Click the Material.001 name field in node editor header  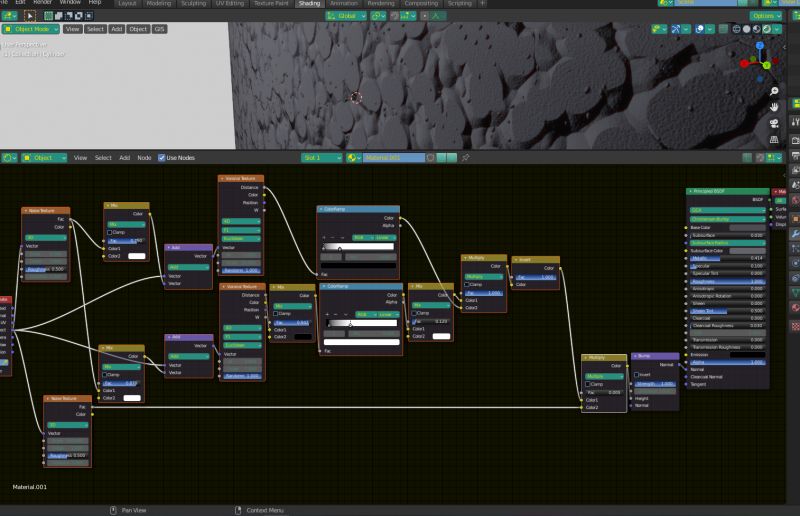click(393, 158)
